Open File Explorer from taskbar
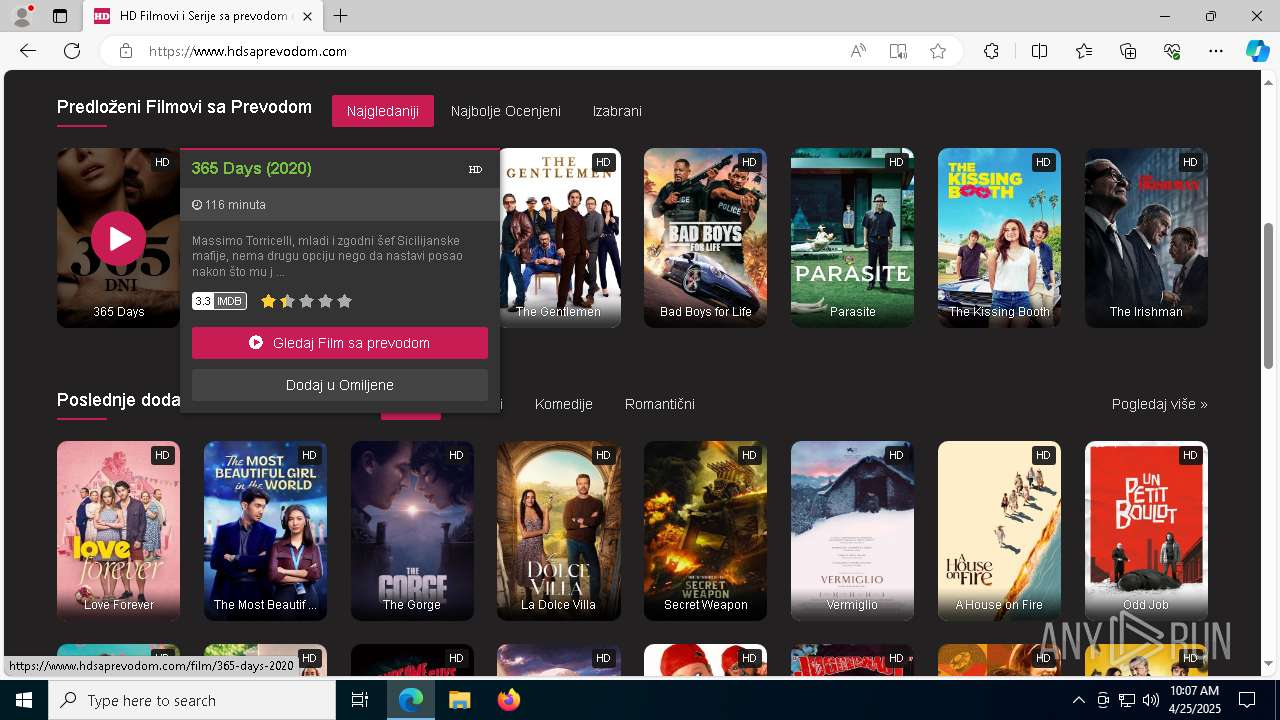This screenshot has height=720, width=1280. tap(459, 700)
